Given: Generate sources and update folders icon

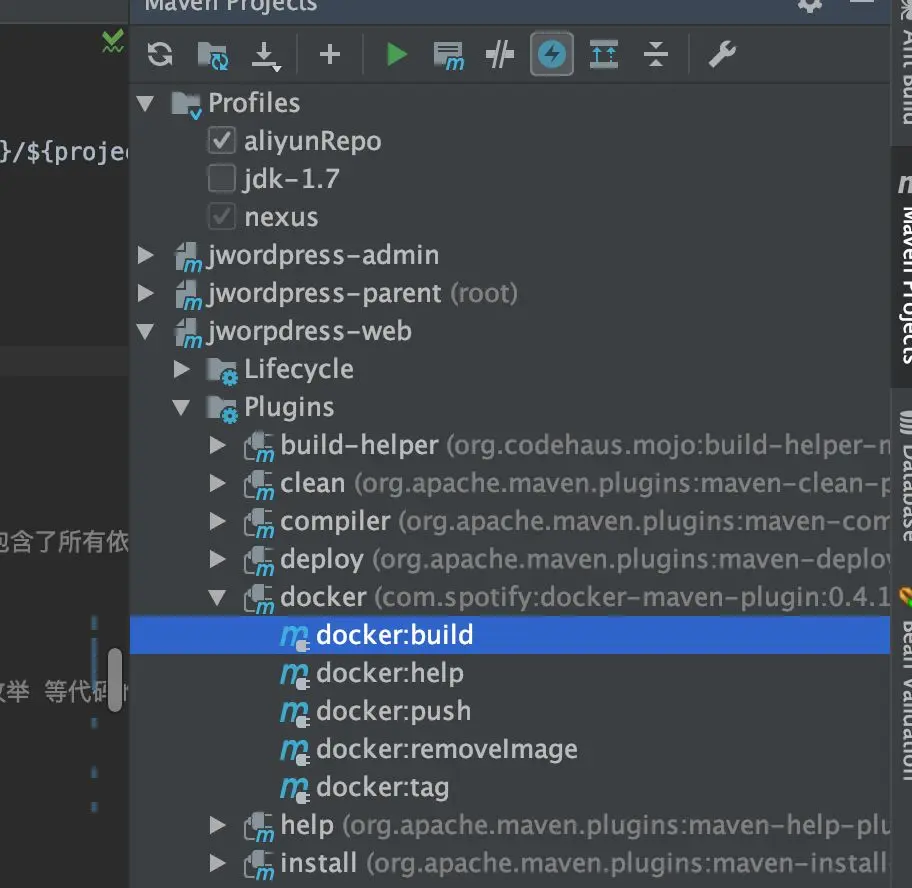Looking at the screenshot, I should (x=213, y=55).
